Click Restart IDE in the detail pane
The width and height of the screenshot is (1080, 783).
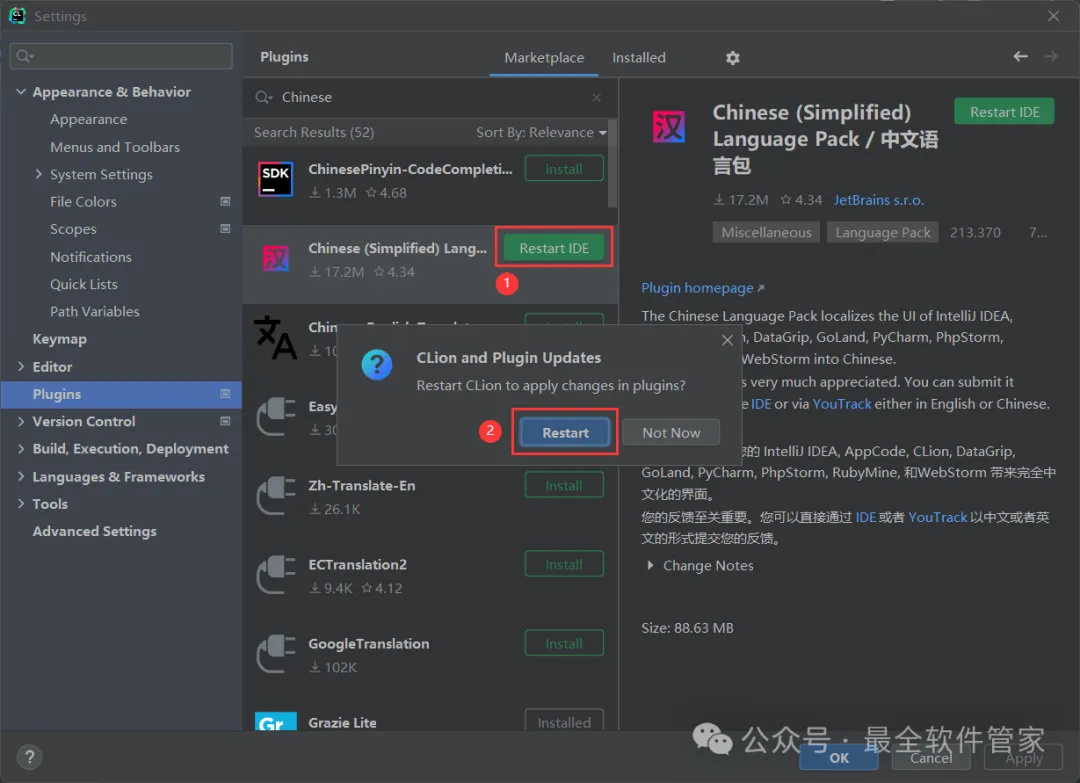[x=1004, y=112]
